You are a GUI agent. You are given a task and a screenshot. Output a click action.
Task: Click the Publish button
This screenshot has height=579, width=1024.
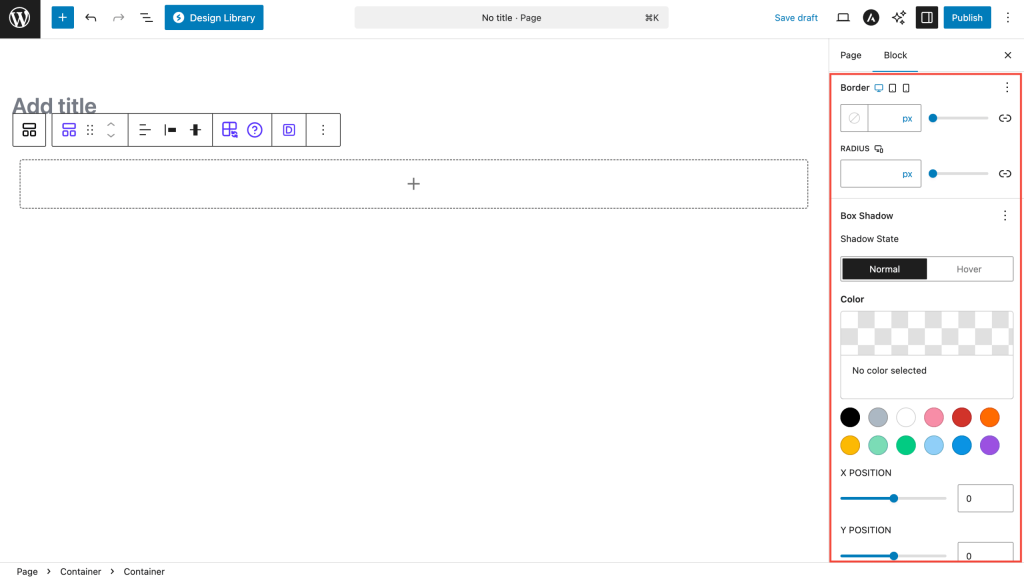[967, 18]
